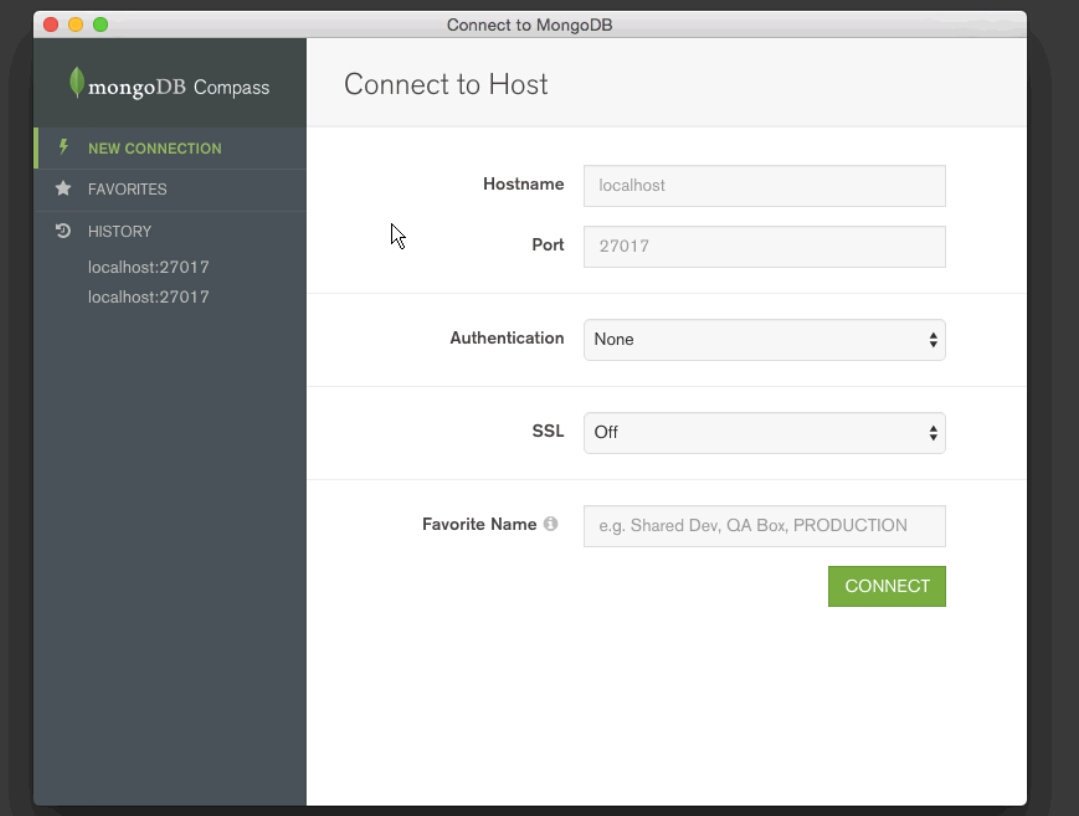Click the History clock icon

pyautogui.click(x=63, y=230)
